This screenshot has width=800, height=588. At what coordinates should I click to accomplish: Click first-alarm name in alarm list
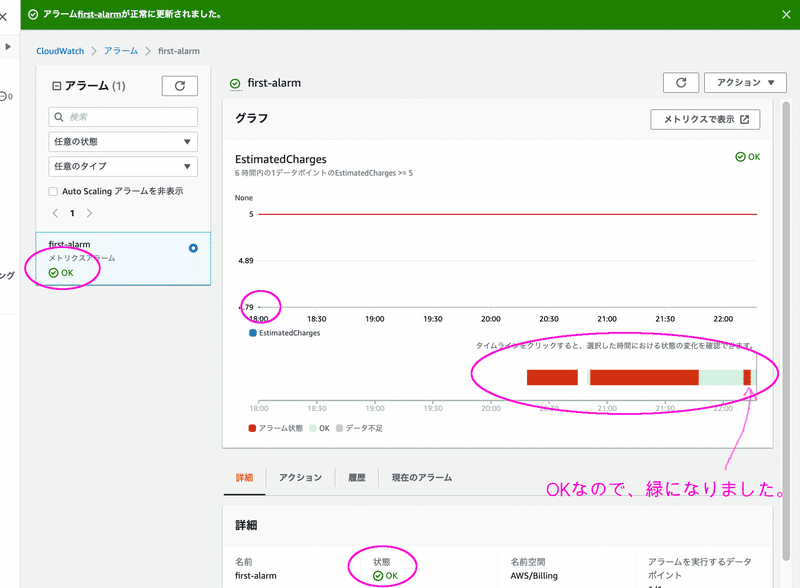click(x=69, y=244)
